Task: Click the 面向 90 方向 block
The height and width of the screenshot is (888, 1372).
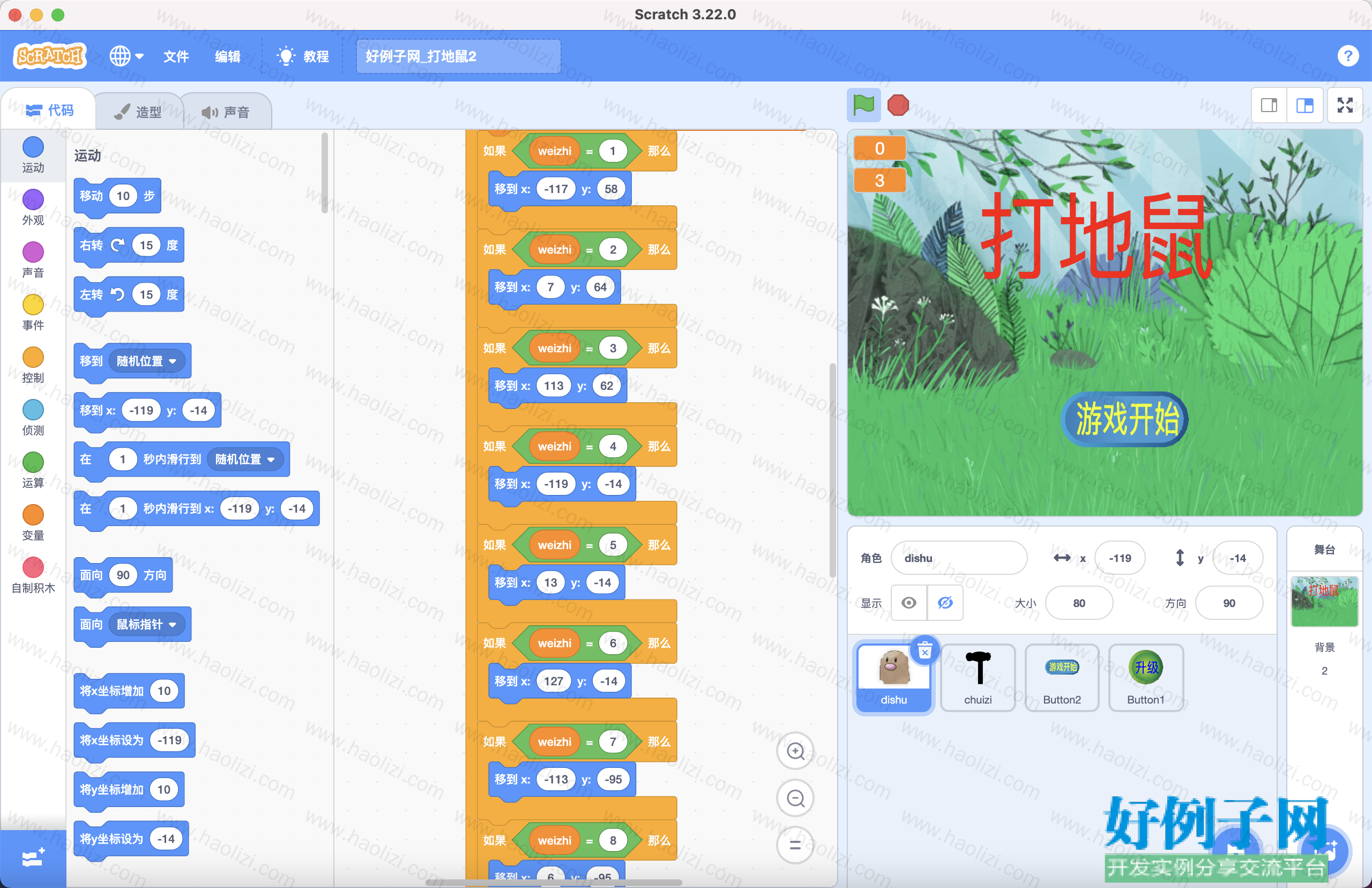Action: [123, 575]
